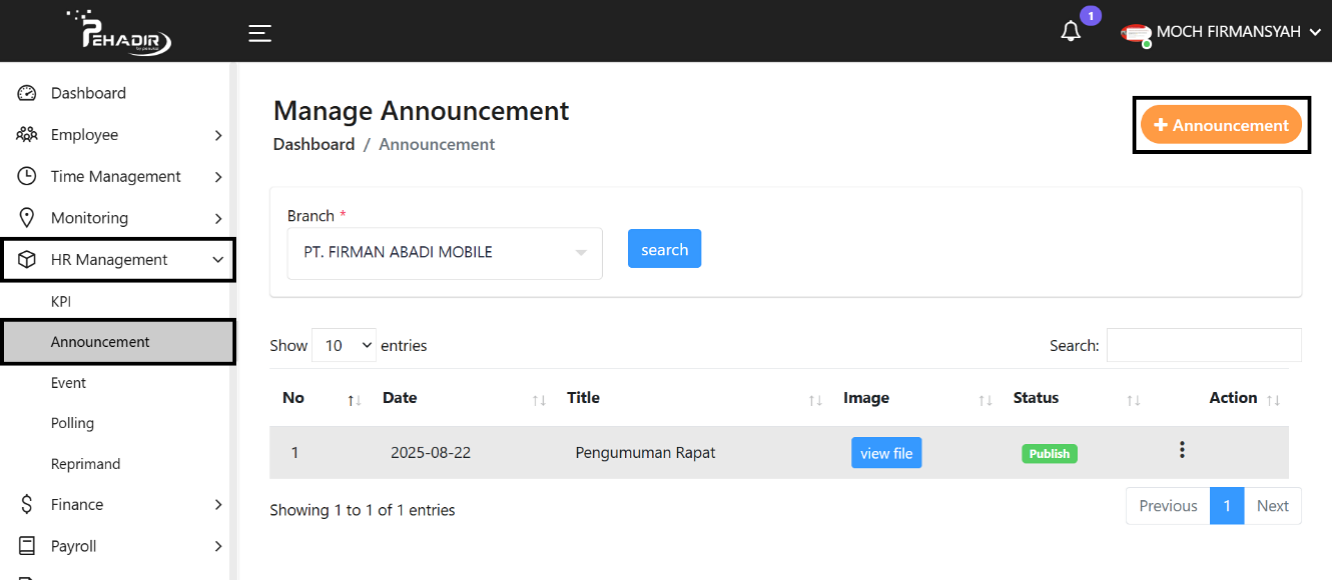1332x580 pixels.
Task: Open the Branch selection dropdown
Action: [444, 252]
